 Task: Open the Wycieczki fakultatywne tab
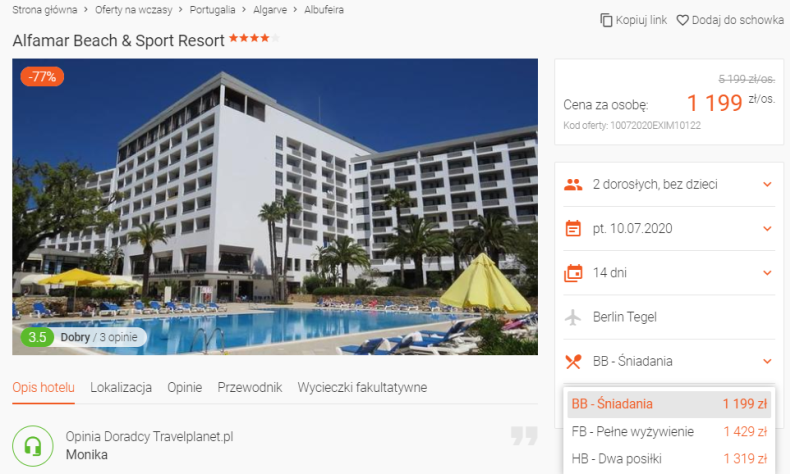(362, 387)
